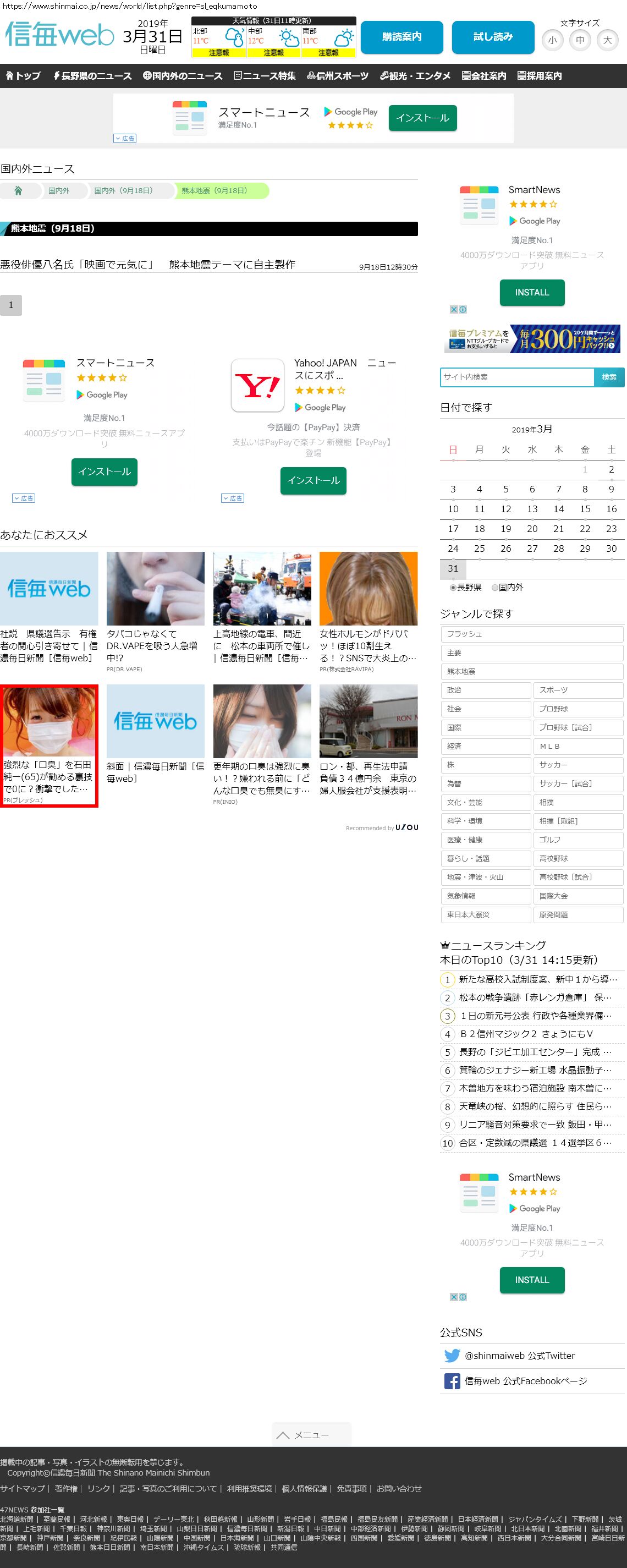
Task: Open the DR.VAPE cigarette thumbnail
Action: [155, 588]
